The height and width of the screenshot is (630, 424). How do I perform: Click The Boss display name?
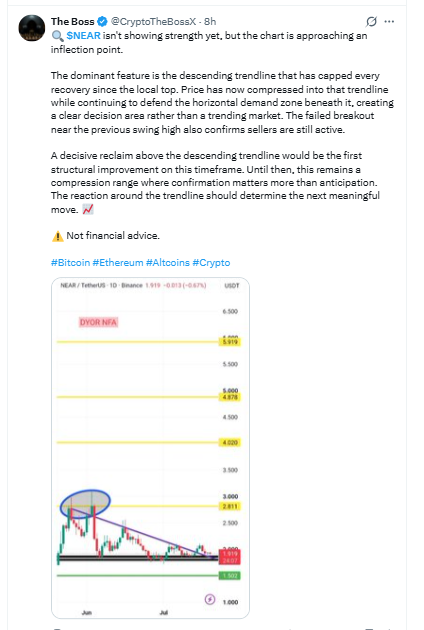(x=72, y=21)
